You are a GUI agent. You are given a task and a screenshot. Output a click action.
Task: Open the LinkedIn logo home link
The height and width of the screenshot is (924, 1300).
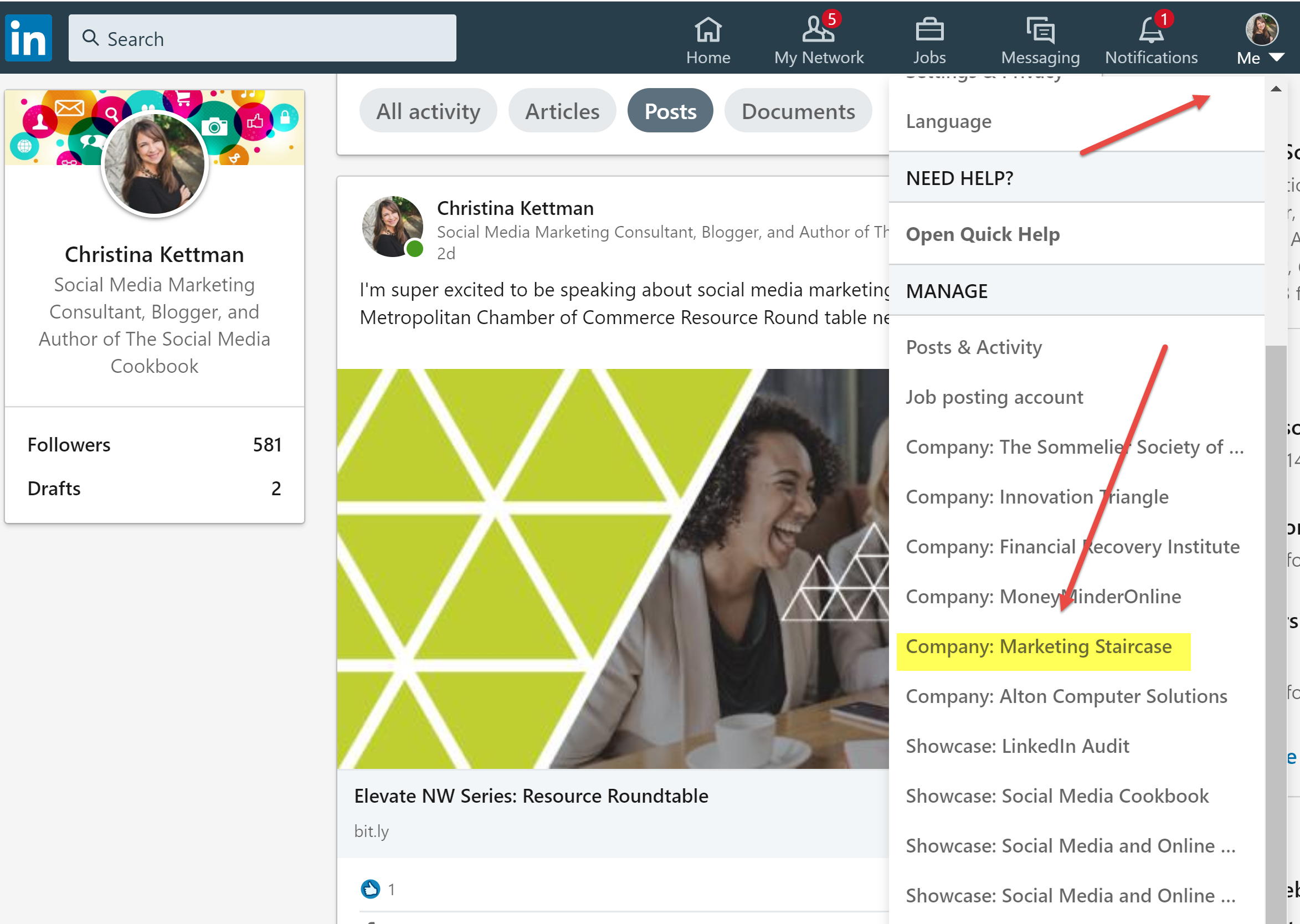point(28,38)
